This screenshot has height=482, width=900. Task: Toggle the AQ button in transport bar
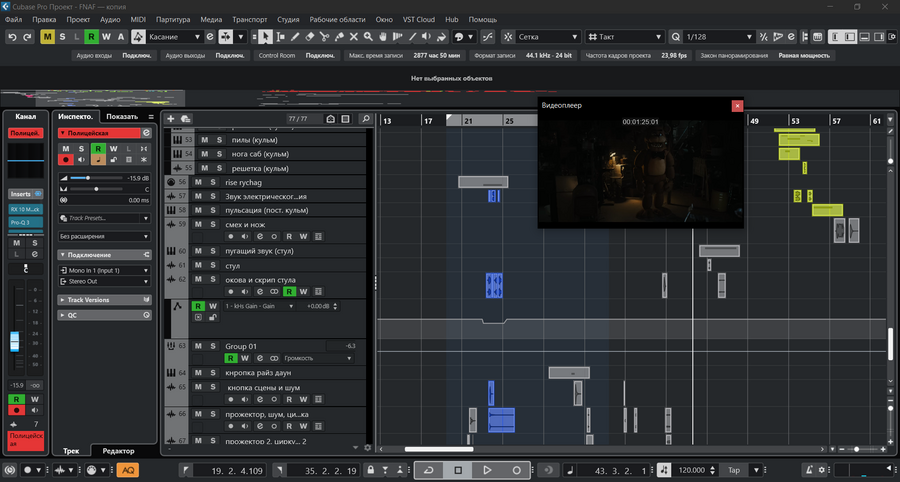pyautogui.click(x=128, y=470)
